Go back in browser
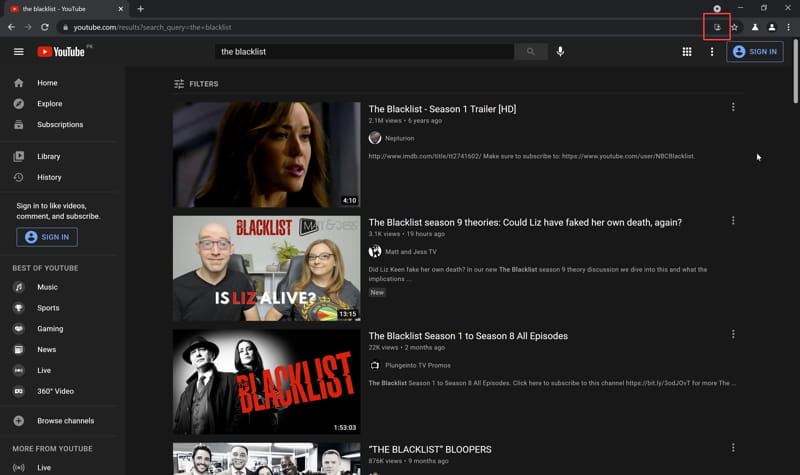Viewport: 800px width, 475px height. [x=11, y=27]
